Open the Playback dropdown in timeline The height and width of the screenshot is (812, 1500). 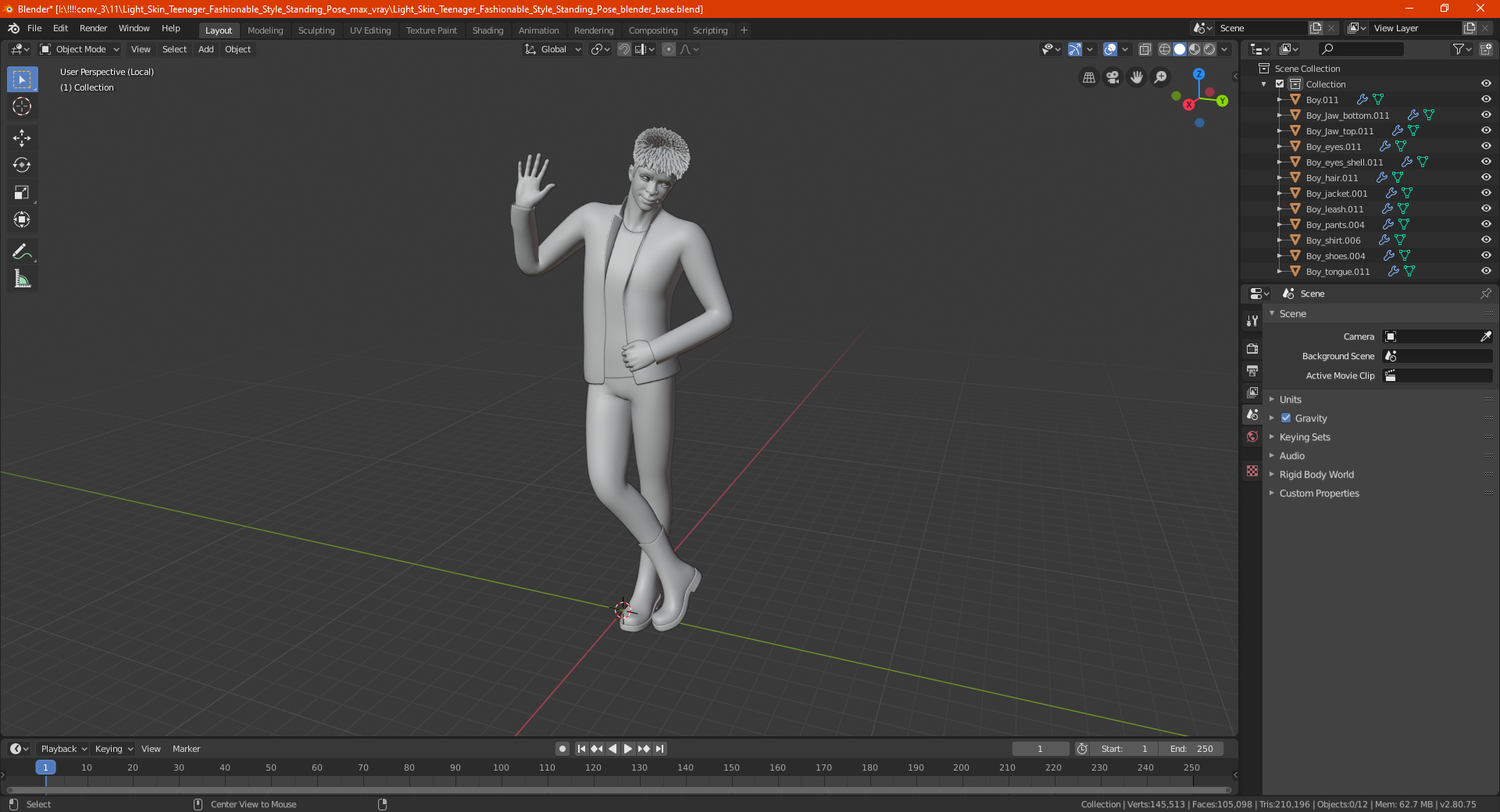click(x=63, y=749)
